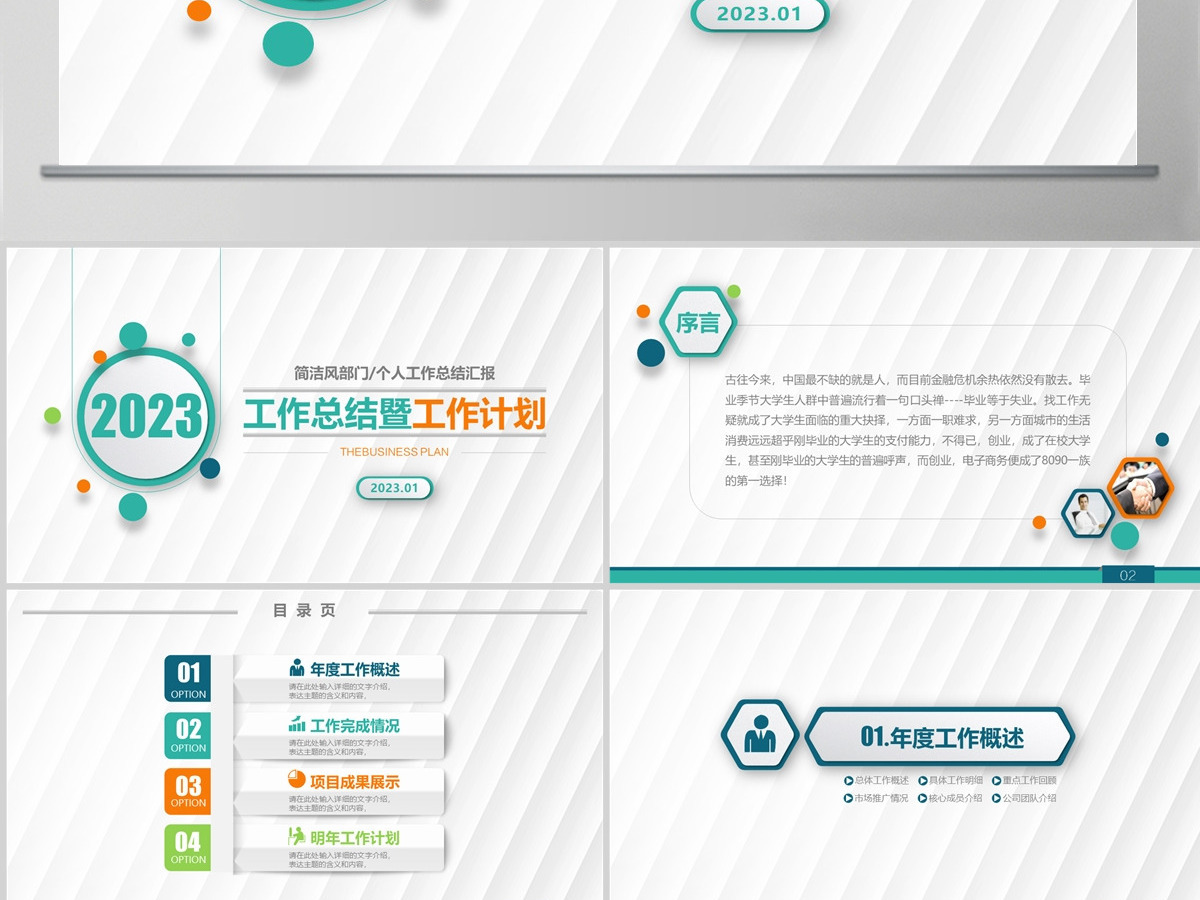Click the THEBUSINESS PLAN caption
Screen dimensions: 1200x900
394,452
